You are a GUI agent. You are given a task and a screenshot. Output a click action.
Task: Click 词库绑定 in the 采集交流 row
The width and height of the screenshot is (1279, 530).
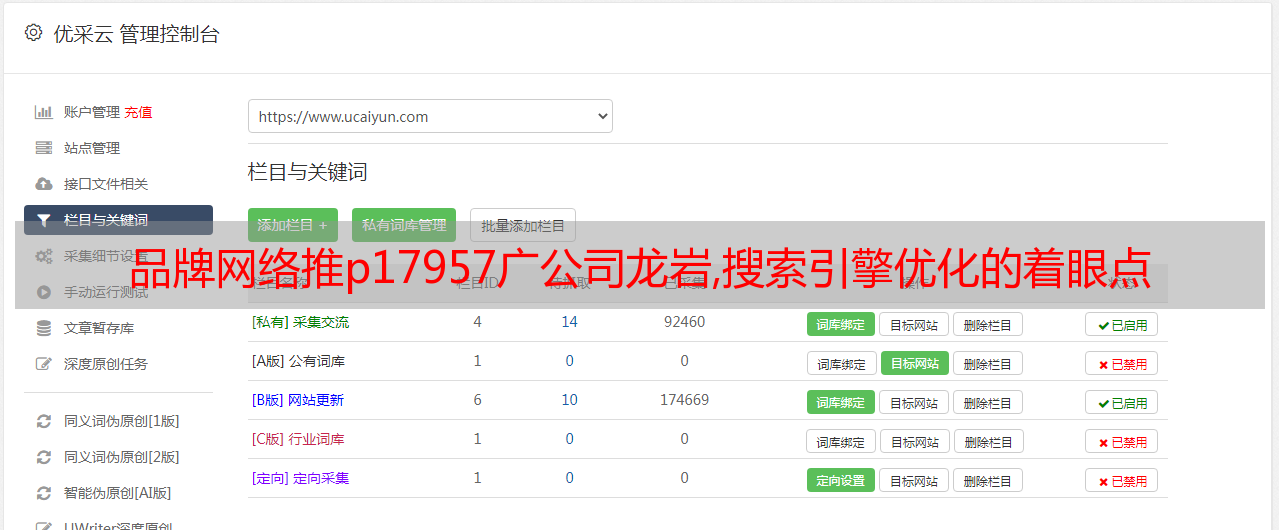click(x=841, y=324)
